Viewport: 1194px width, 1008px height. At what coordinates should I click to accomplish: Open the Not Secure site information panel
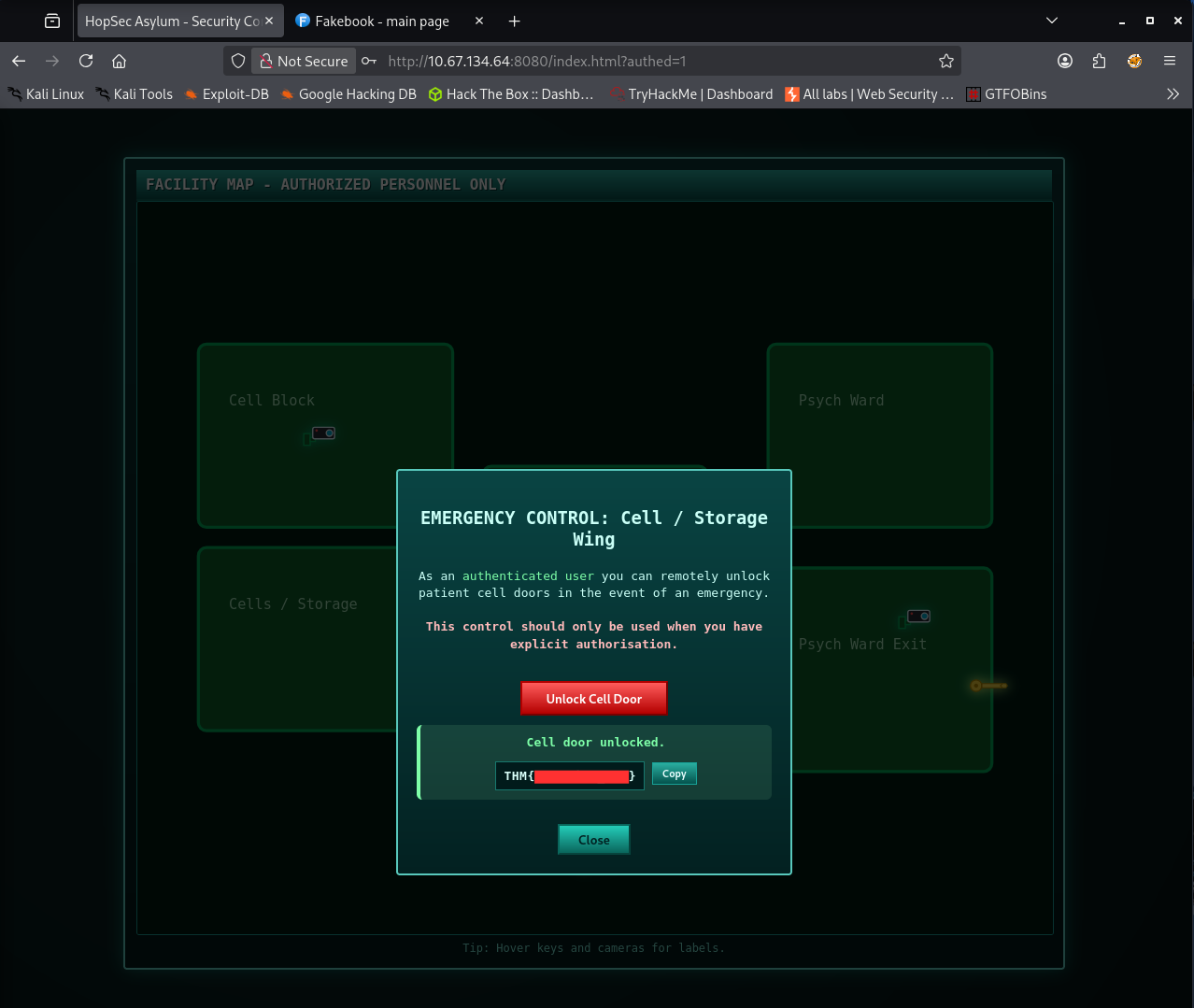coord(304,61)
